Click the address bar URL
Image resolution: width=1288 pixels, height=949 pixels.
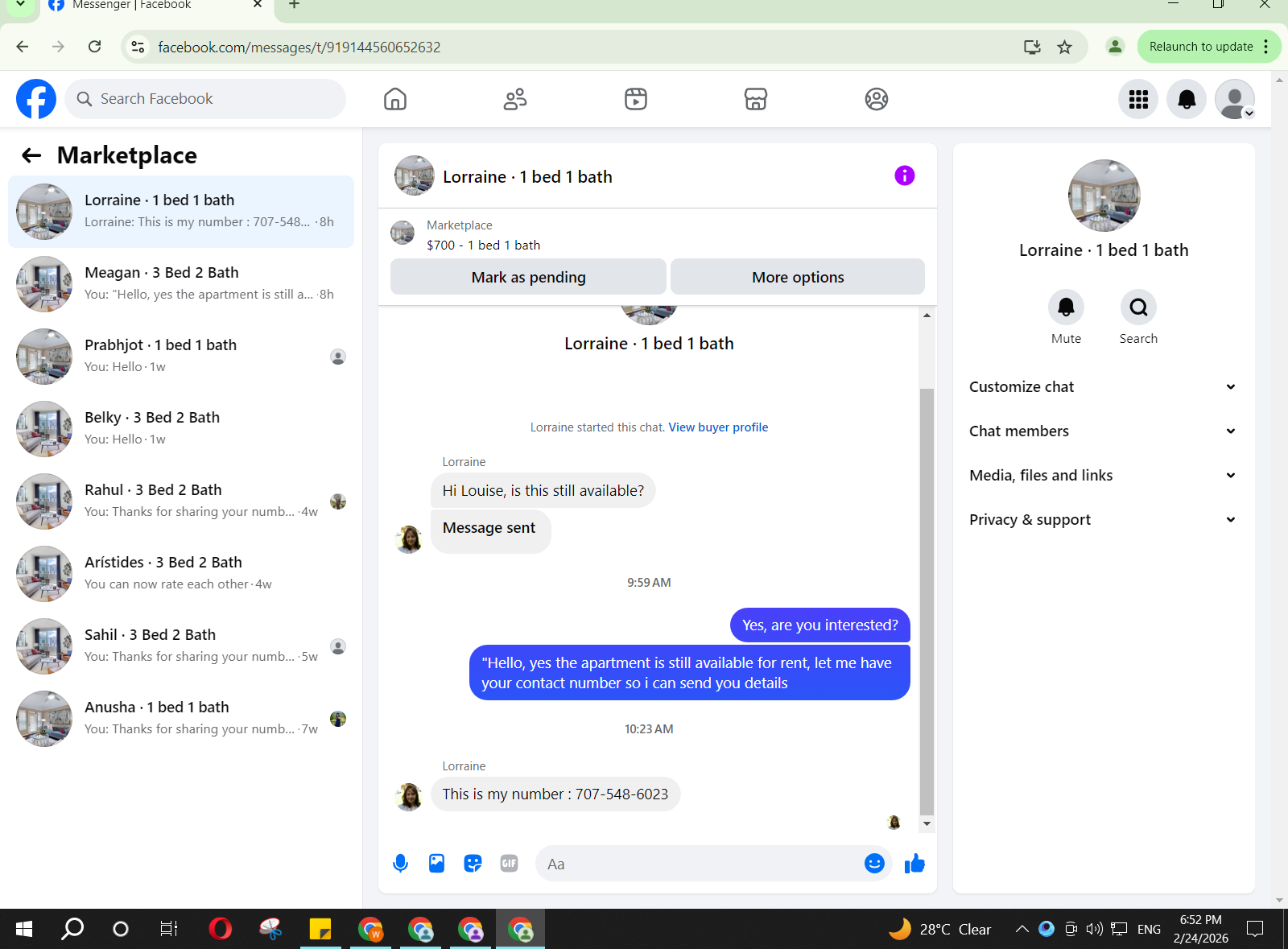299,47
